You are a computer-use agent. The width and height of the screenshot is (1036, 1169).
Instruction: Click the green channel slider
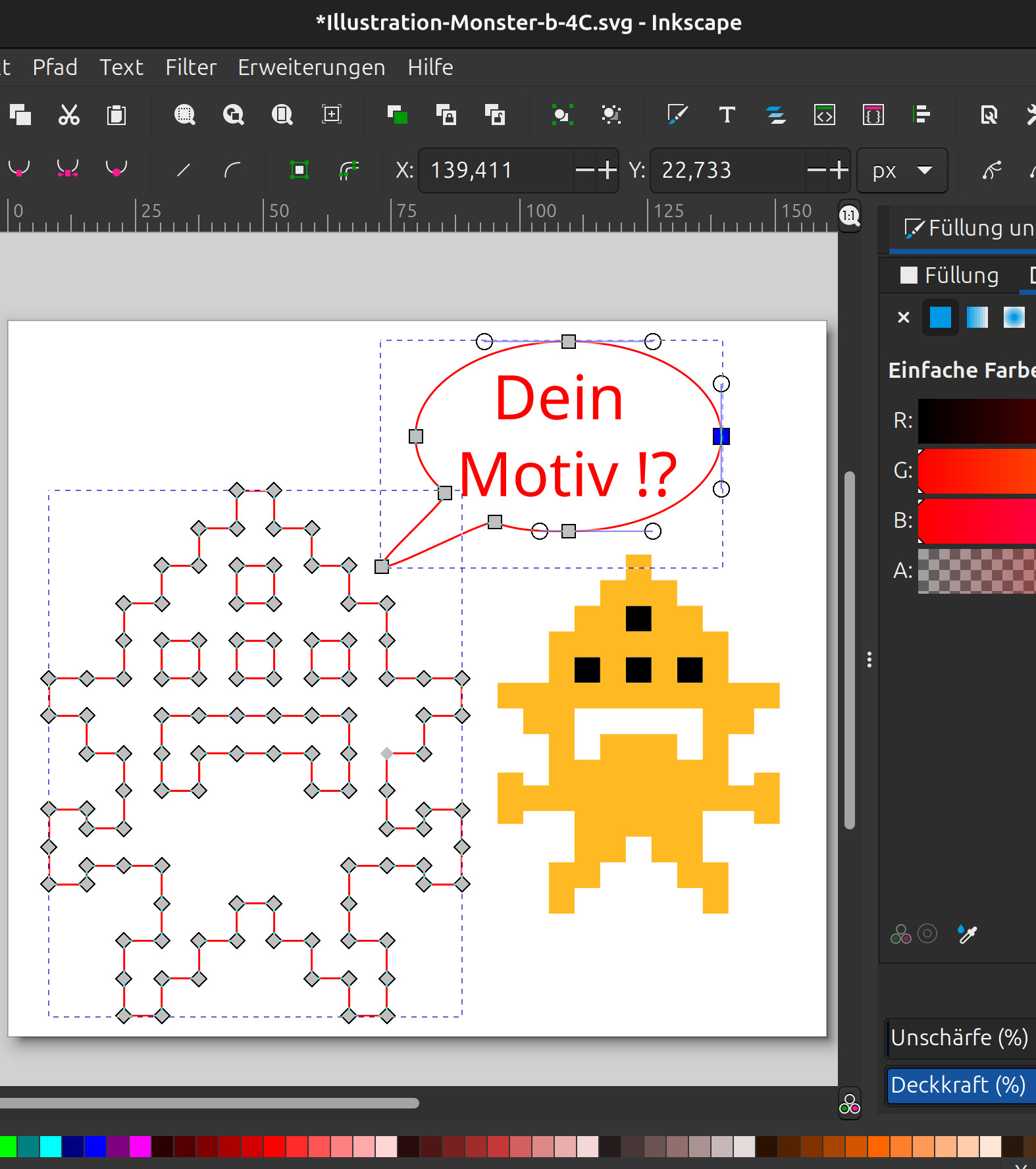(977, 471)
